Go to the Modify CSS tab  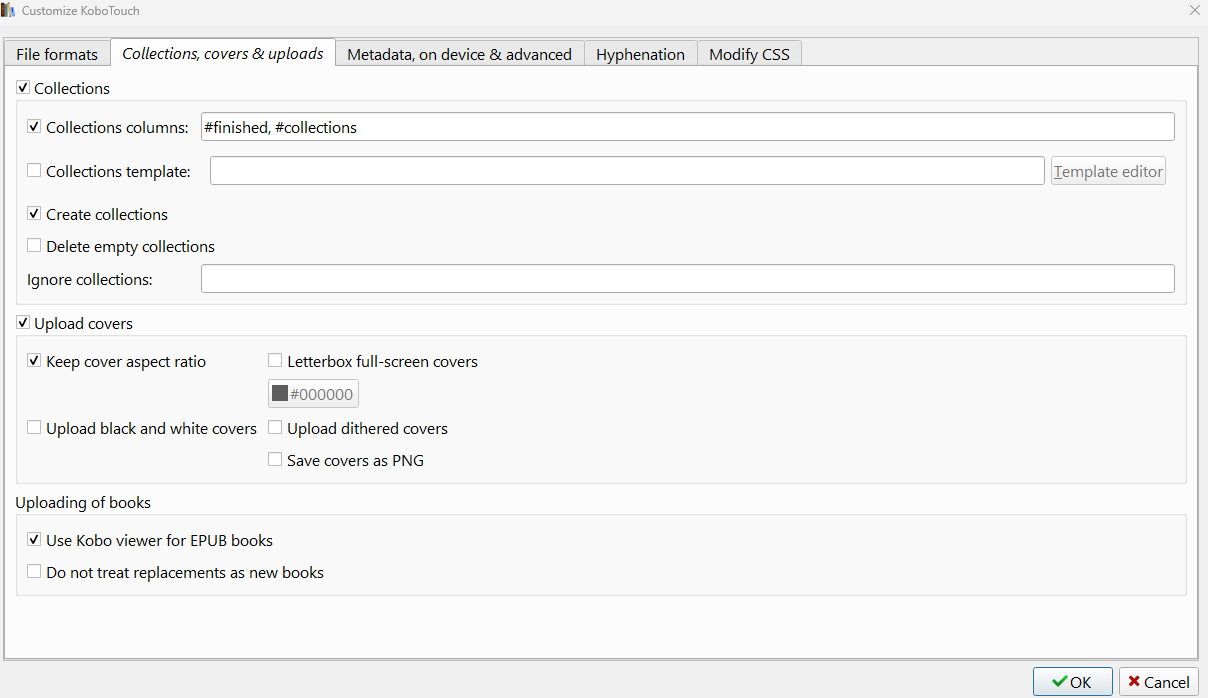pos(749,54)
